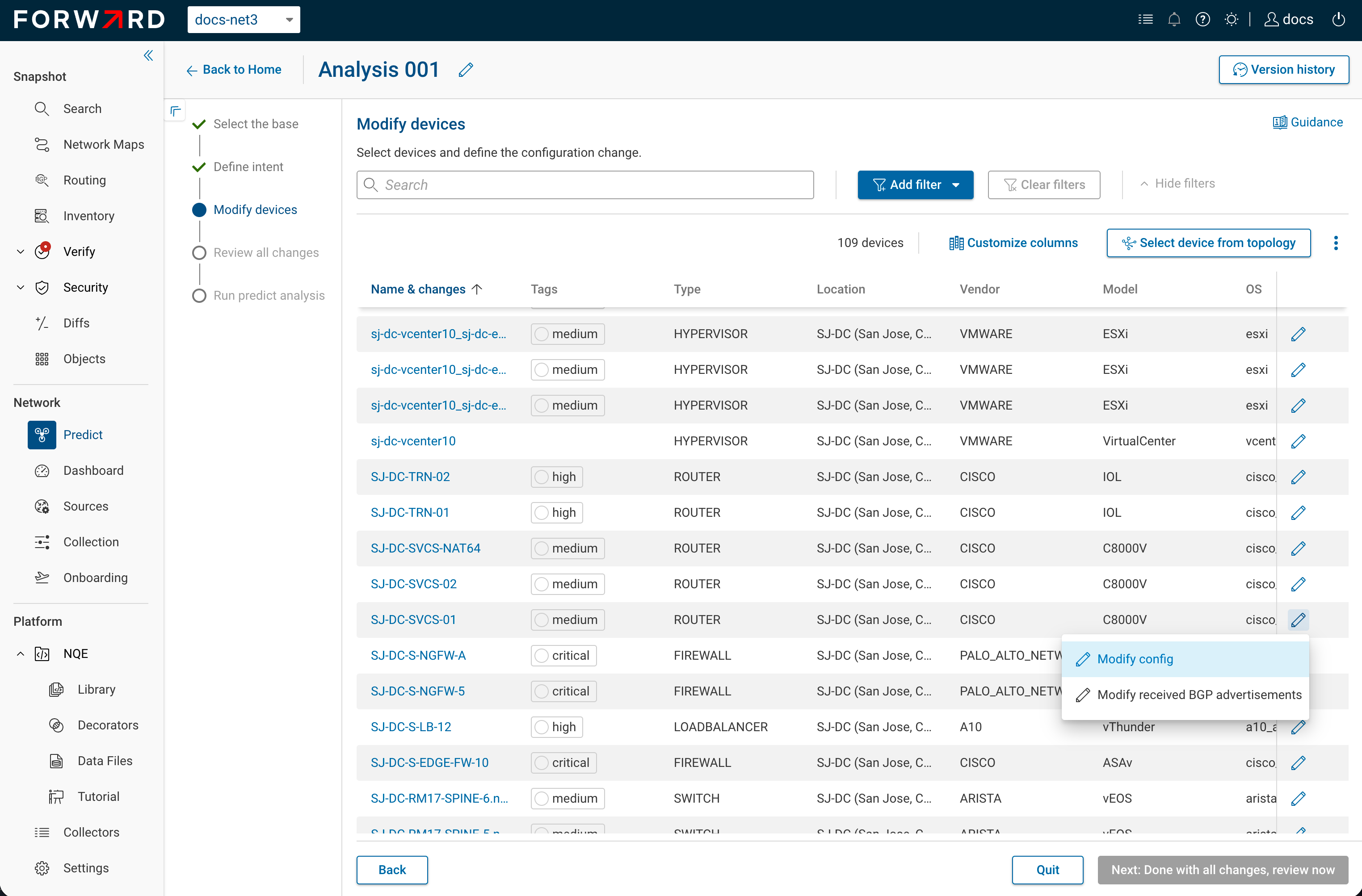Viewport: 1362px width, 896px height.
Task: Go to Review all changes step
Action: [x=265, y=253]
